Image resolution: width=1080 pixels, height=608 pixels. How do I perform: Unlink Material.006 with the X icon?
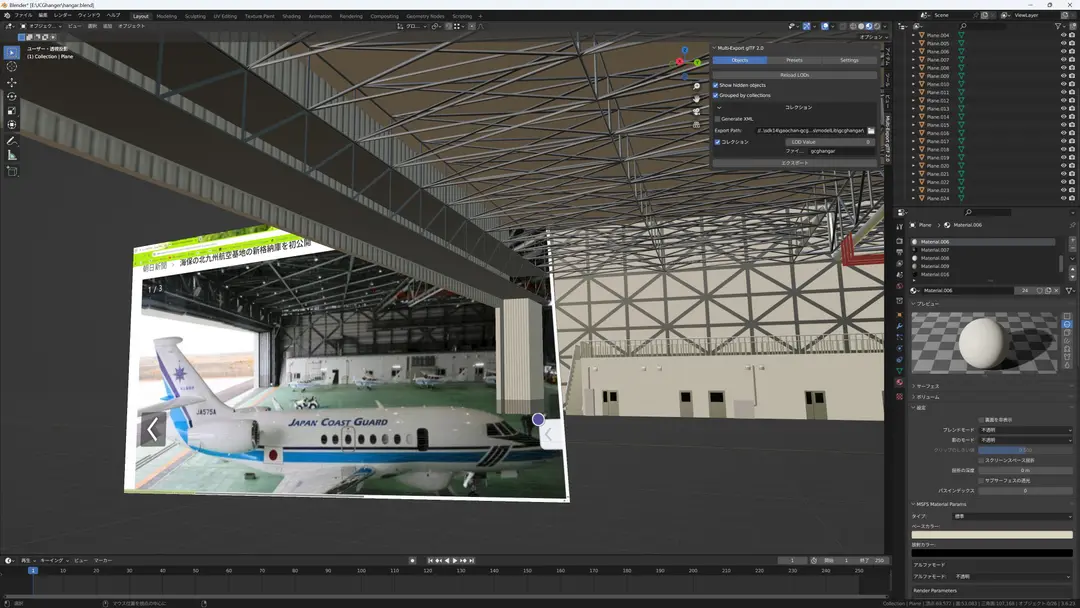(1057, 291)
